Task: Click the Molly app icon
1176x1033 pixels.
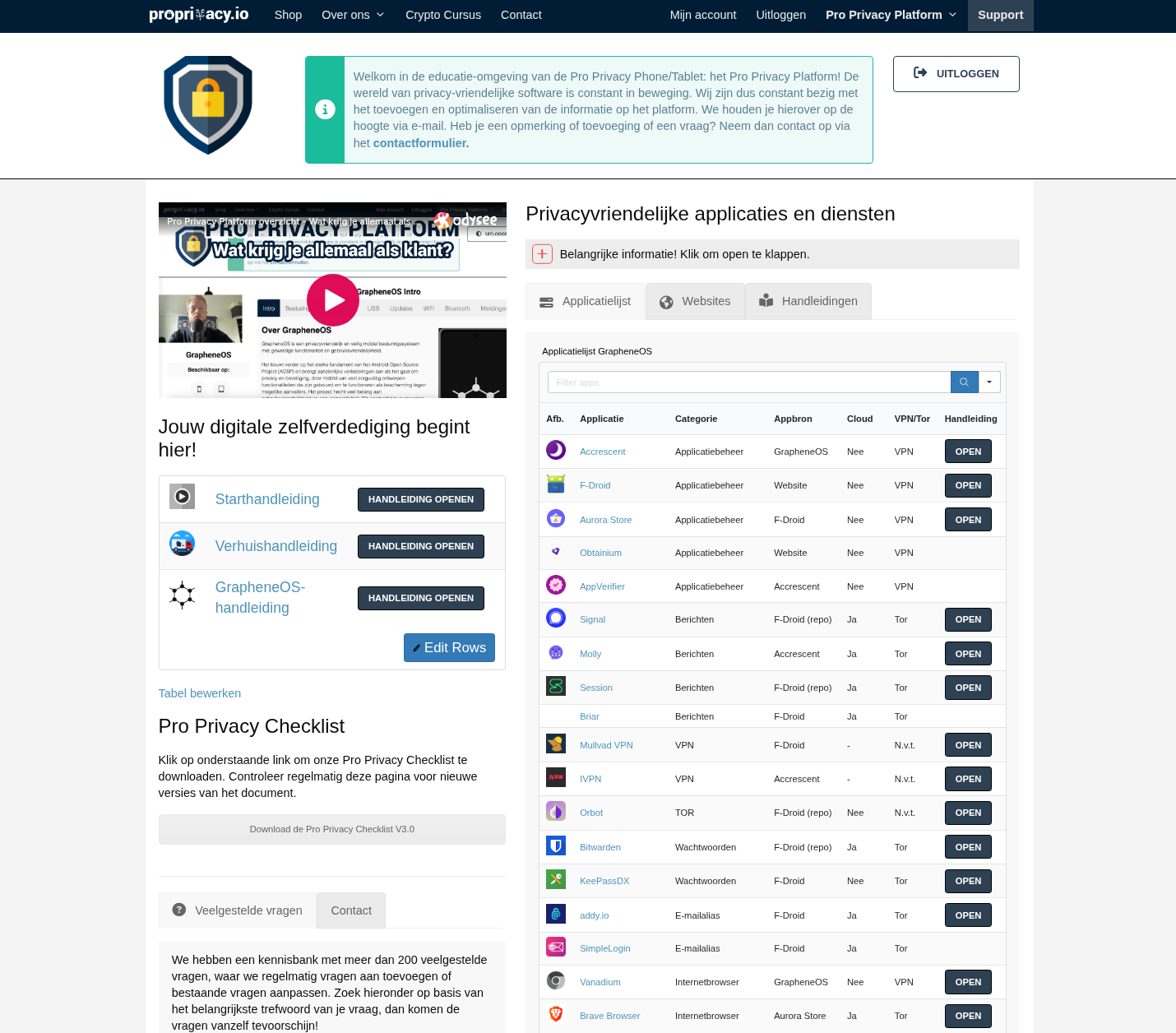Action: click(x=556, y=653)
